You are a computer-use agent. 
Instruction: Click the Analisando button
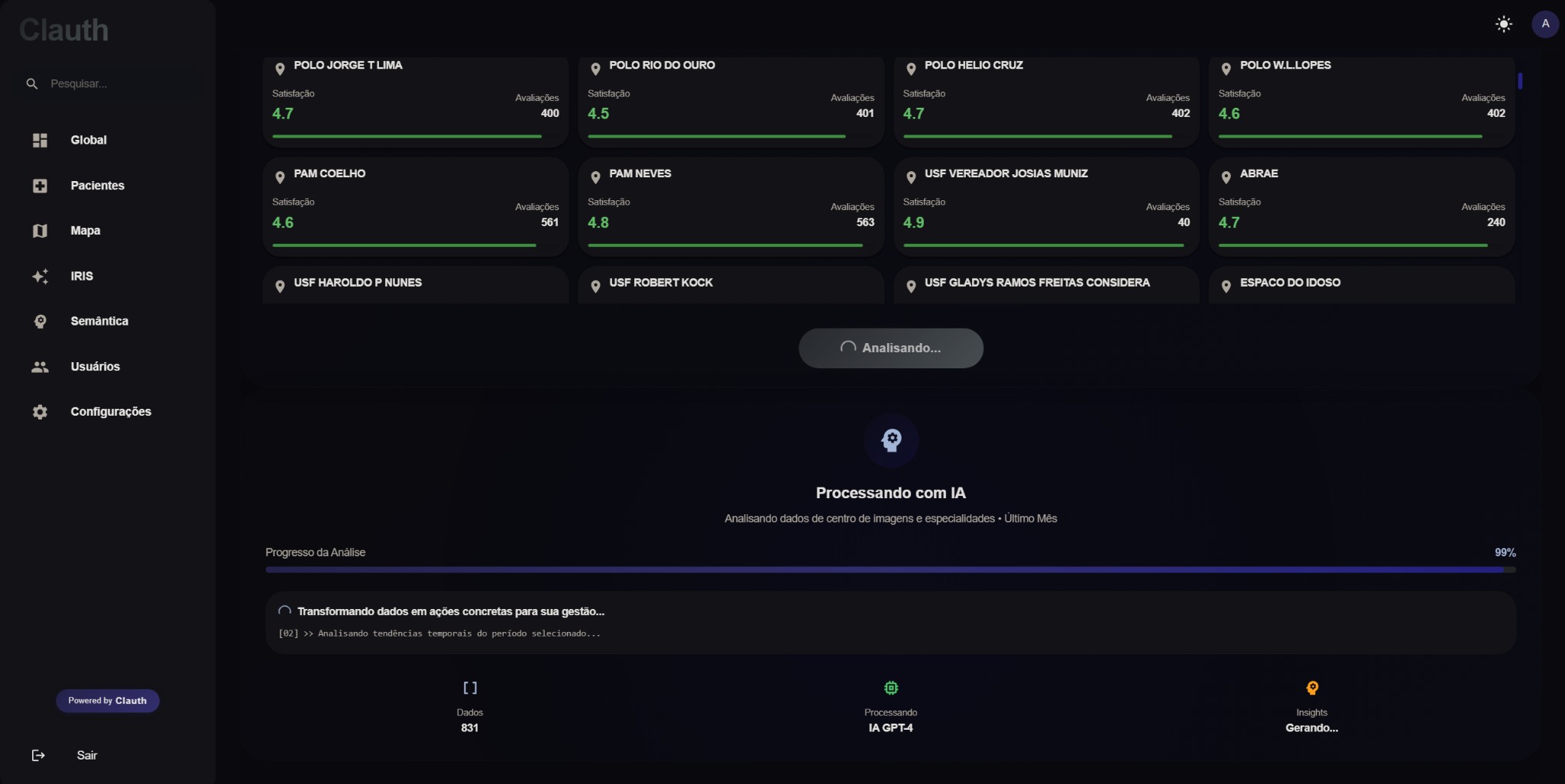(x=890, y=348)
